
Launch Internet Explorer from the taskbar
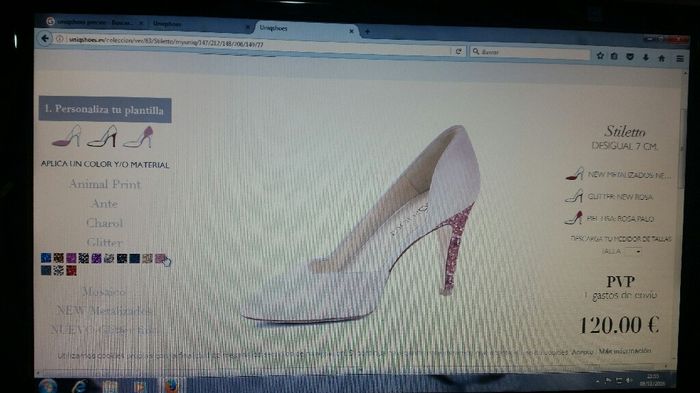79,386
